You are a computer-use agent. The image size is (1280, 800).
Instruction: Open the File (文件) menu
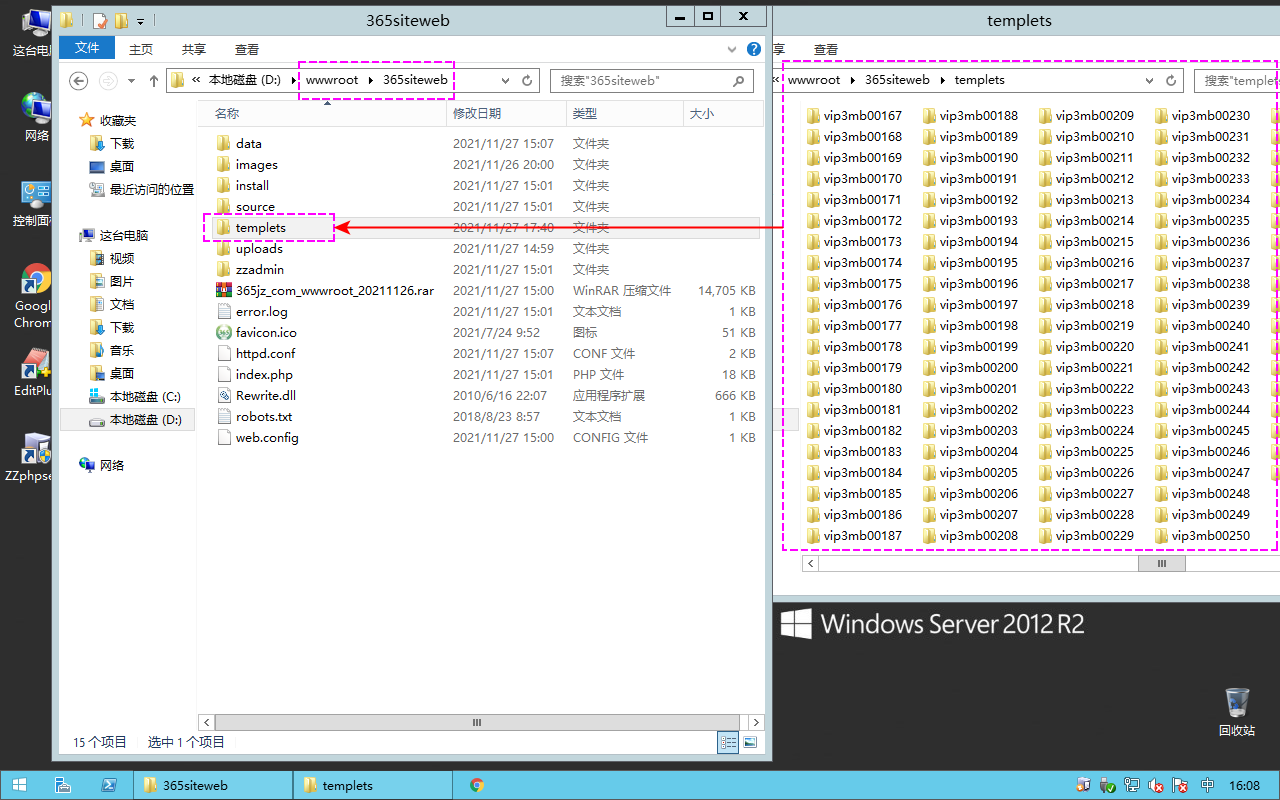tap(87, 48)
